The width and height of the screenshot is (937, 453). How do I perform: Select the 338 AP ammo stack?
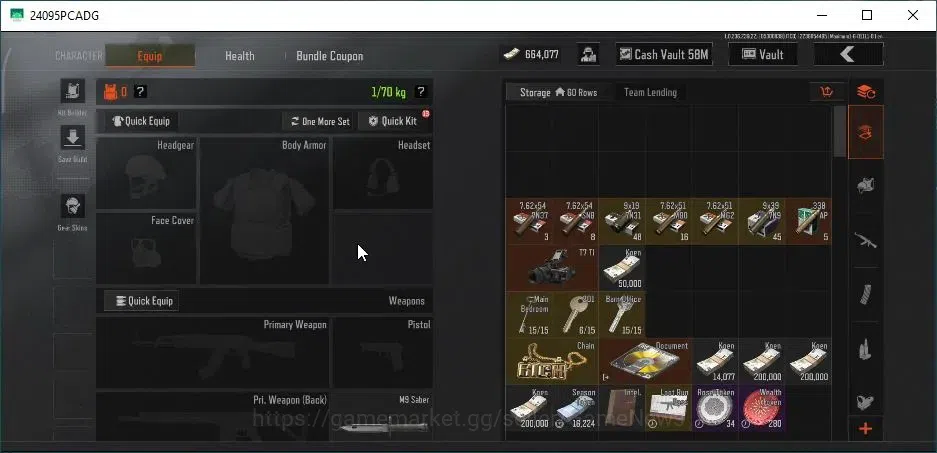coord(808,221)
